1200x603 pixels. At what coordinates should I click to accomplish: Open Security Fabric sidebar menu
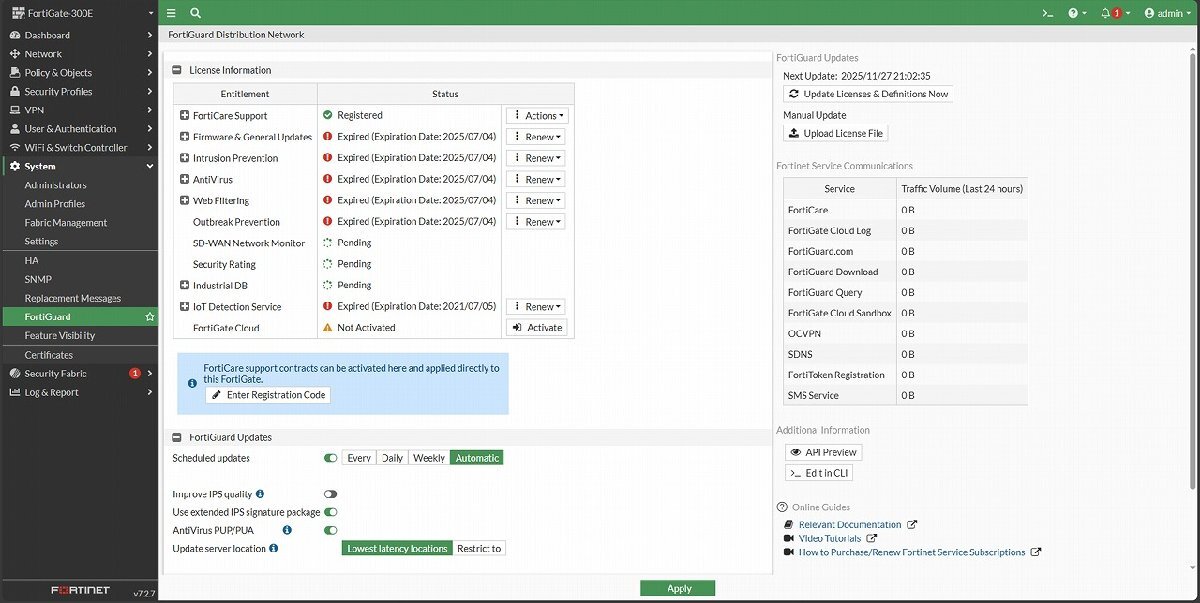(x=79, y=373)
